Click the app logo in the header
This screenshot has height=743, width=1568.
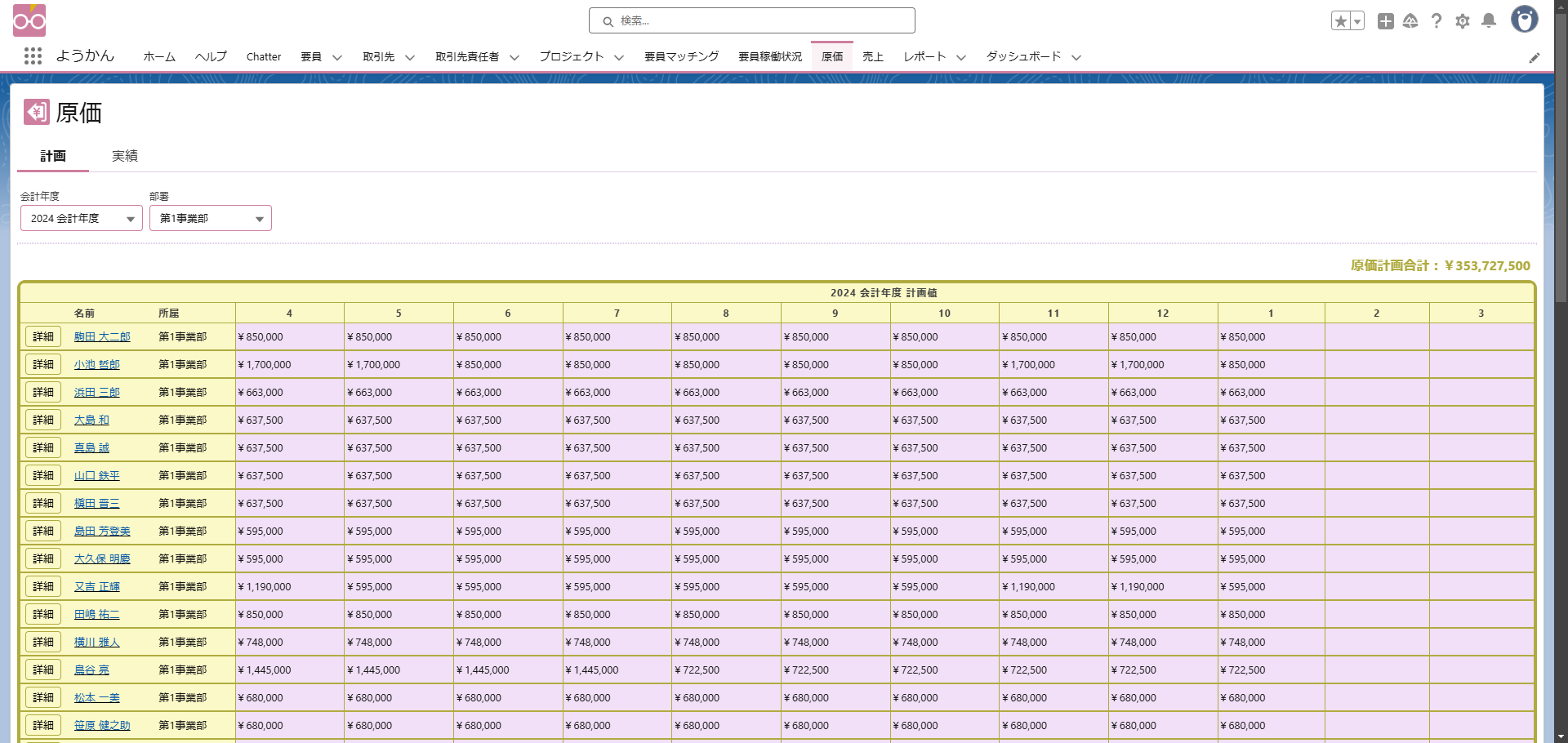29,20
